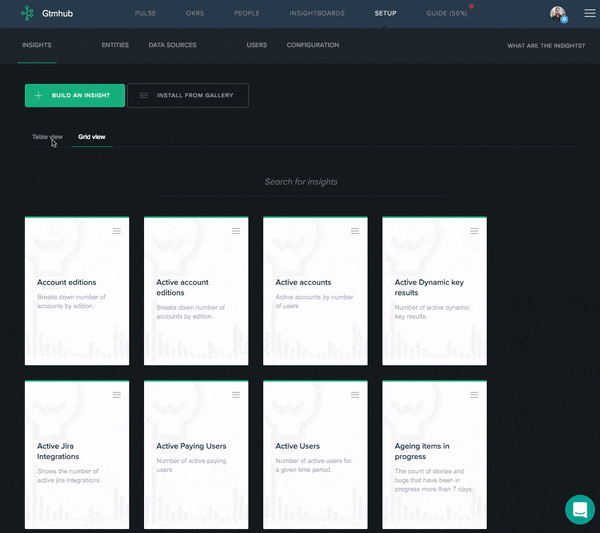Open the chat support bubble
Screen dimensions: 600x533
[580, 510]
